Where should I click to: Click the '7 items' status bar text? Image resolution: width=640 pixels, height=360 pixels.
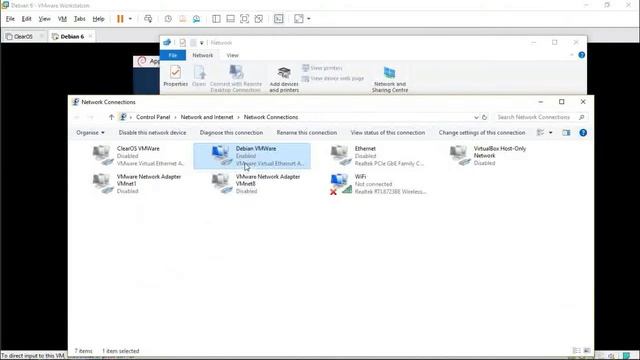pos(83,351)
